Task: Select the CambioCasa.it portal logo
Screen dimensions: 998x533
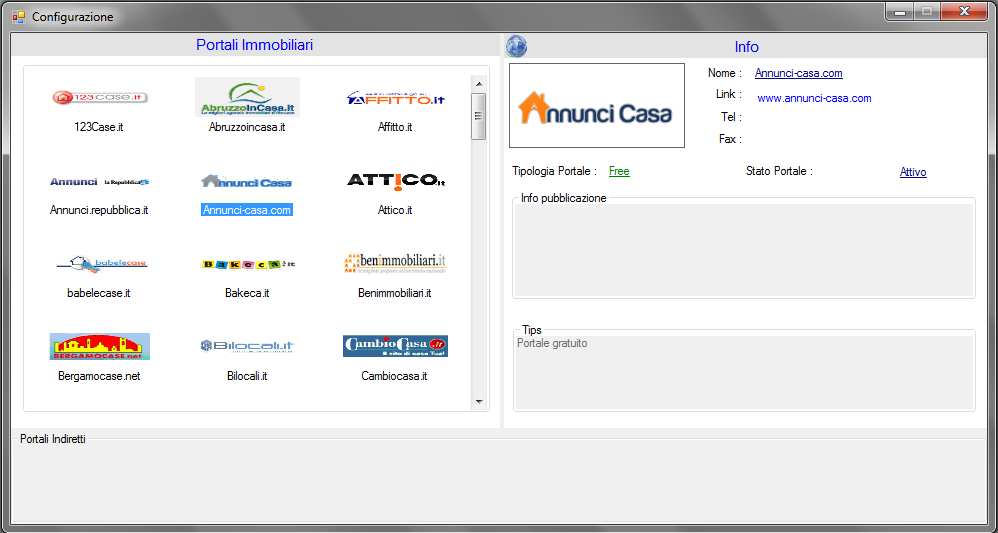Action: pos(395,346)
